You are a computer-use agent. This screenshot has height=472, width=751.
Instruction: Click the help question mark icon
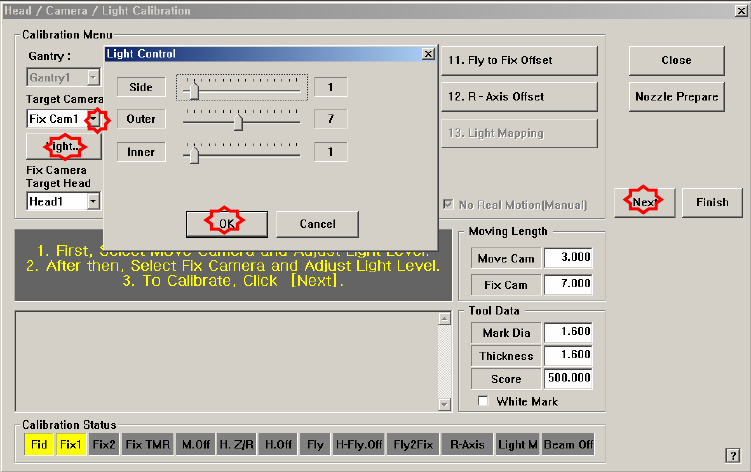coord(733,455)
